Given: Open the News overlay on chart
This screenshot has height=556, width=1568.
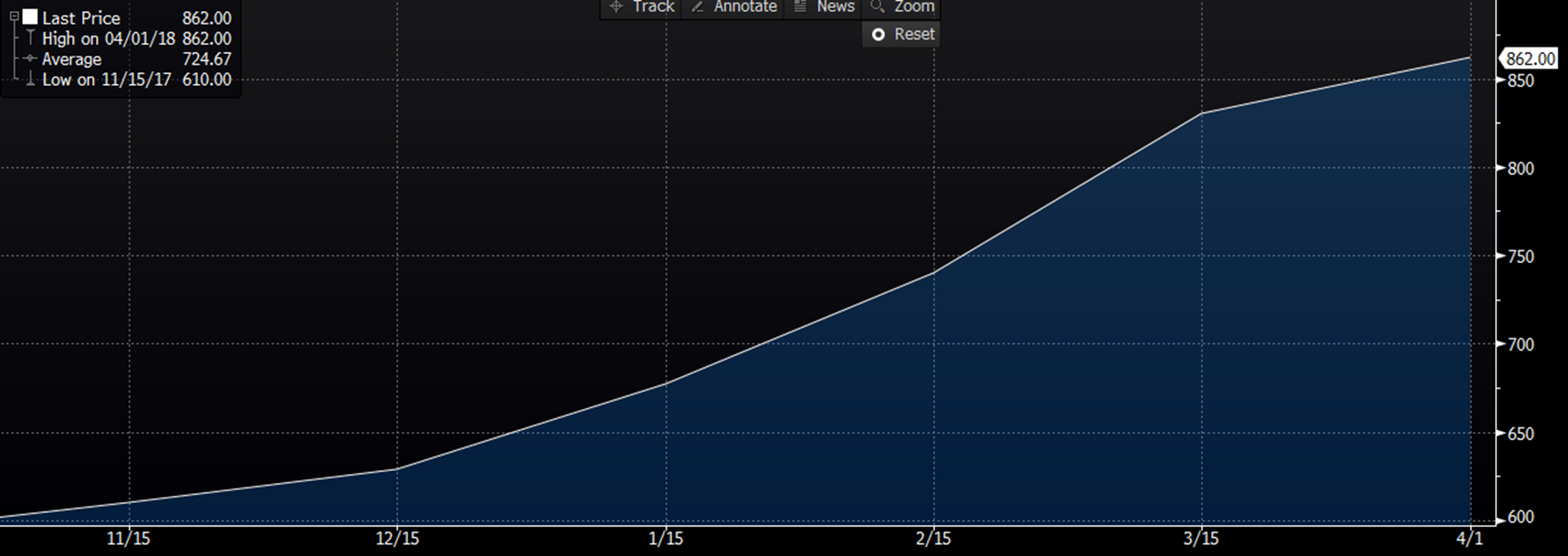Looking at the screenshot, I should 824,7.
